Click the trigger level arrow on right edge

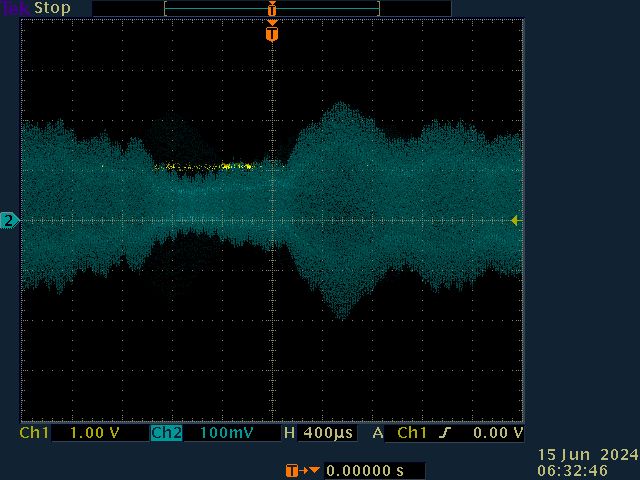click(515, 220)
